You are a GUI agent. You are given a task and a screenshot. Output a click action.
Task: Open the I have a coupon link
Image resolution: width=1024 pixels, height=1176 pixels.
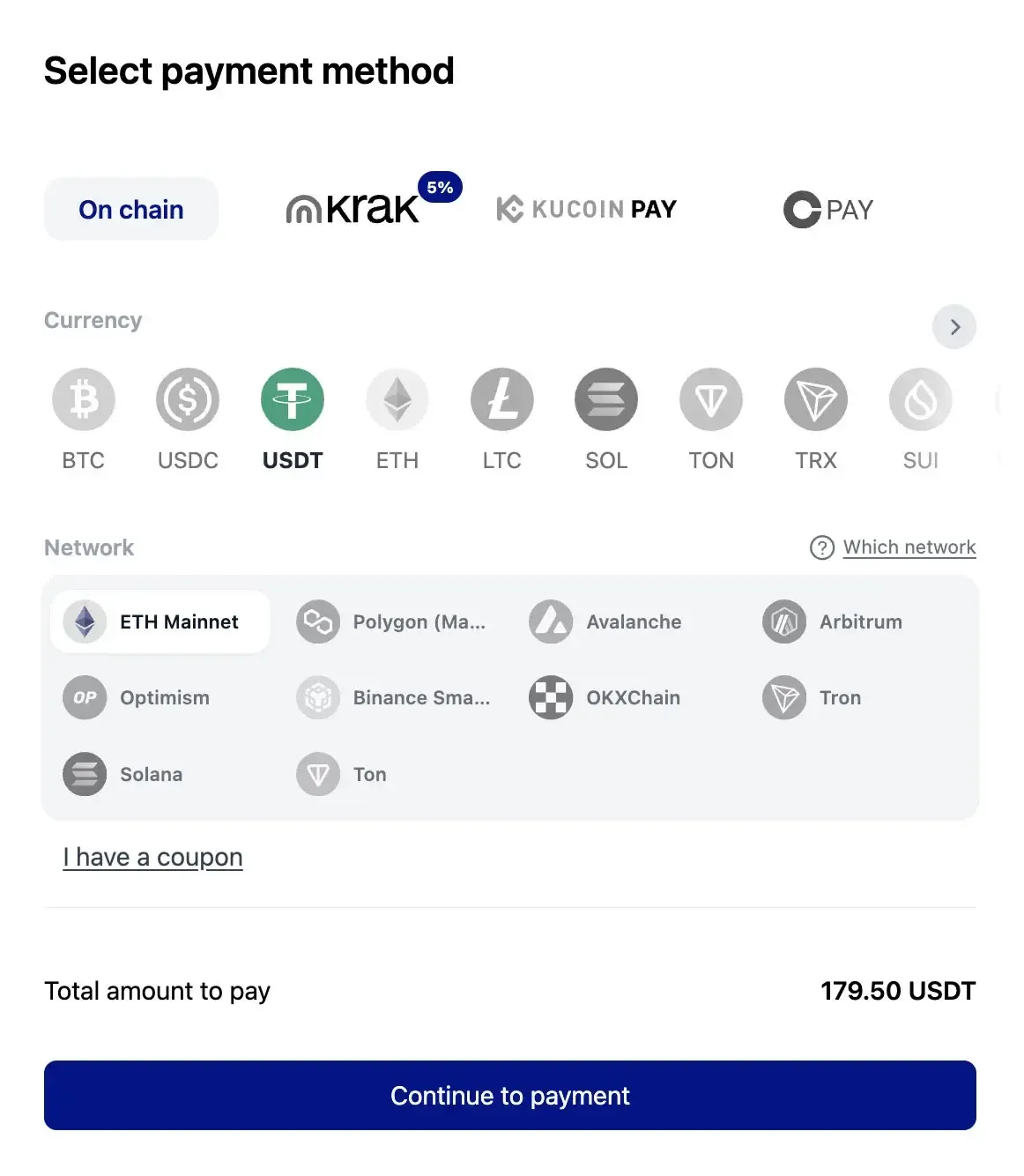[x=152, y=856]
